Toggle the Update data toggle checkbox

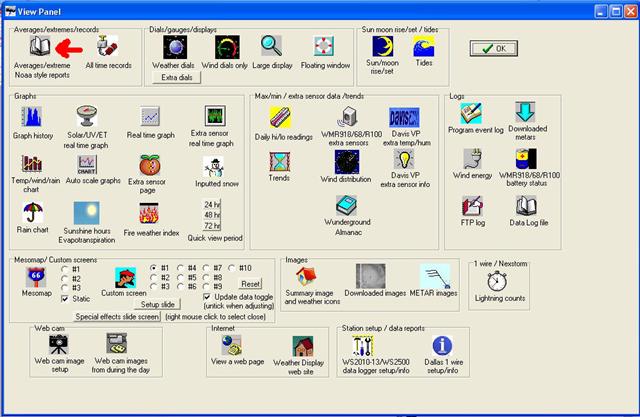[207, 297]
